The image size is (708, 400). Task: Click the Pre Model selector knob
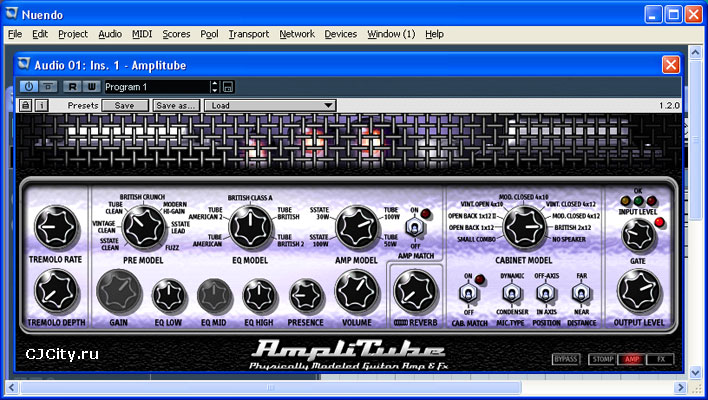[x=144, y=227]
